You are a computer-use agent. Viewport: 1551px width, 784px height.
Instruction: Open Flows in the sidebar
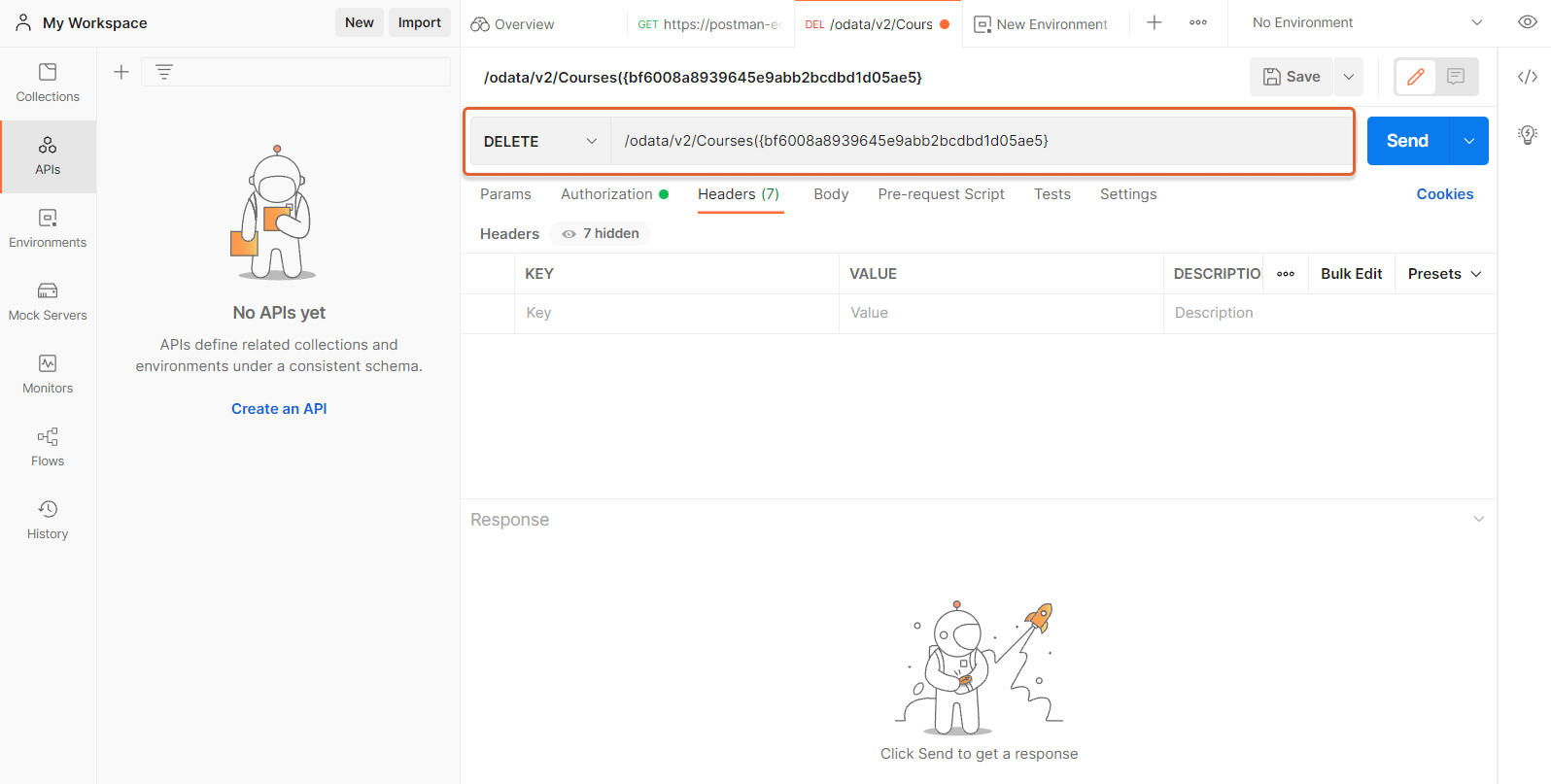coord(48,447)
